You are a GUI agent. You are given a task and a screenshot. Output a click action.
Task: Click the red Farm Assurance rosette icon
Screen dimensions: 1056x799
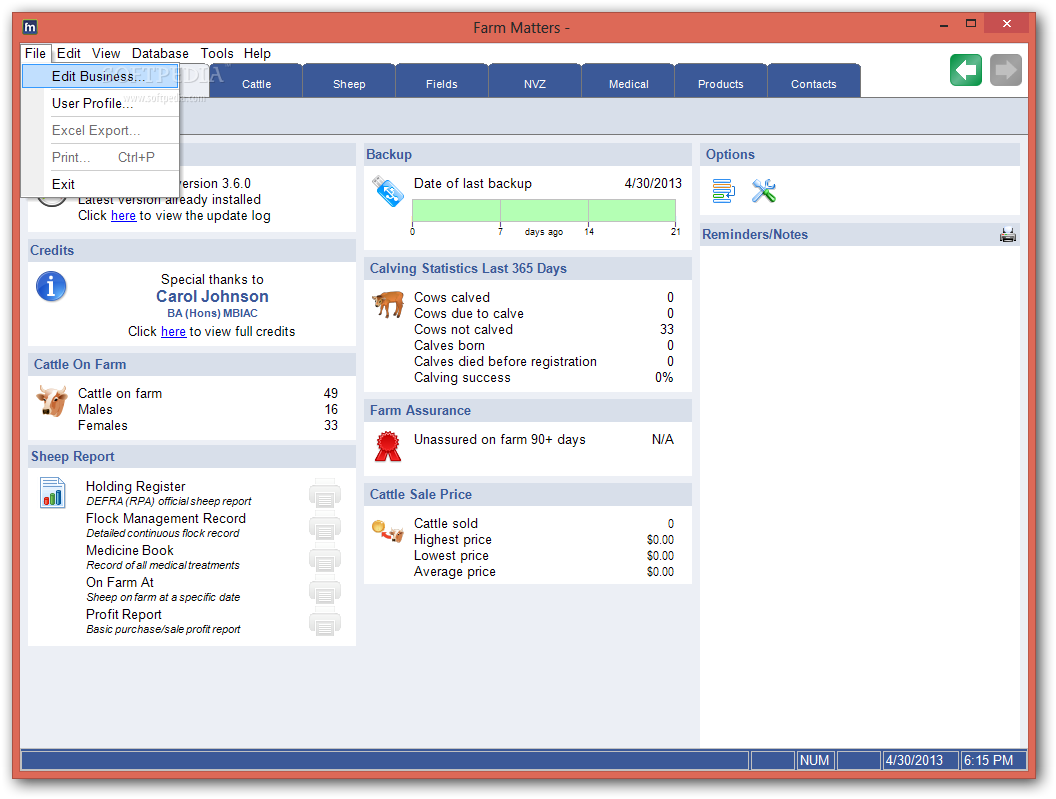(x=388, y=446)
